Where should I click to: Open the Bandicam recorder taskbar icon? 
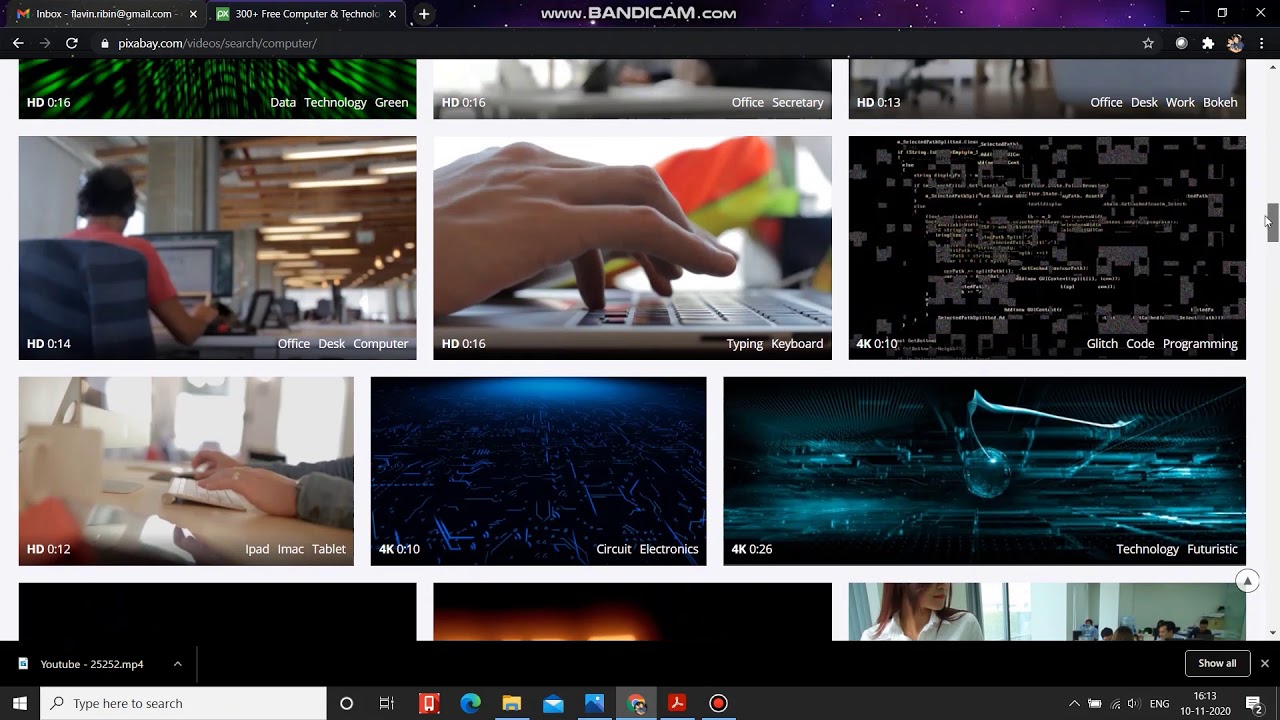pyautogui.click(x=718, y=703)
